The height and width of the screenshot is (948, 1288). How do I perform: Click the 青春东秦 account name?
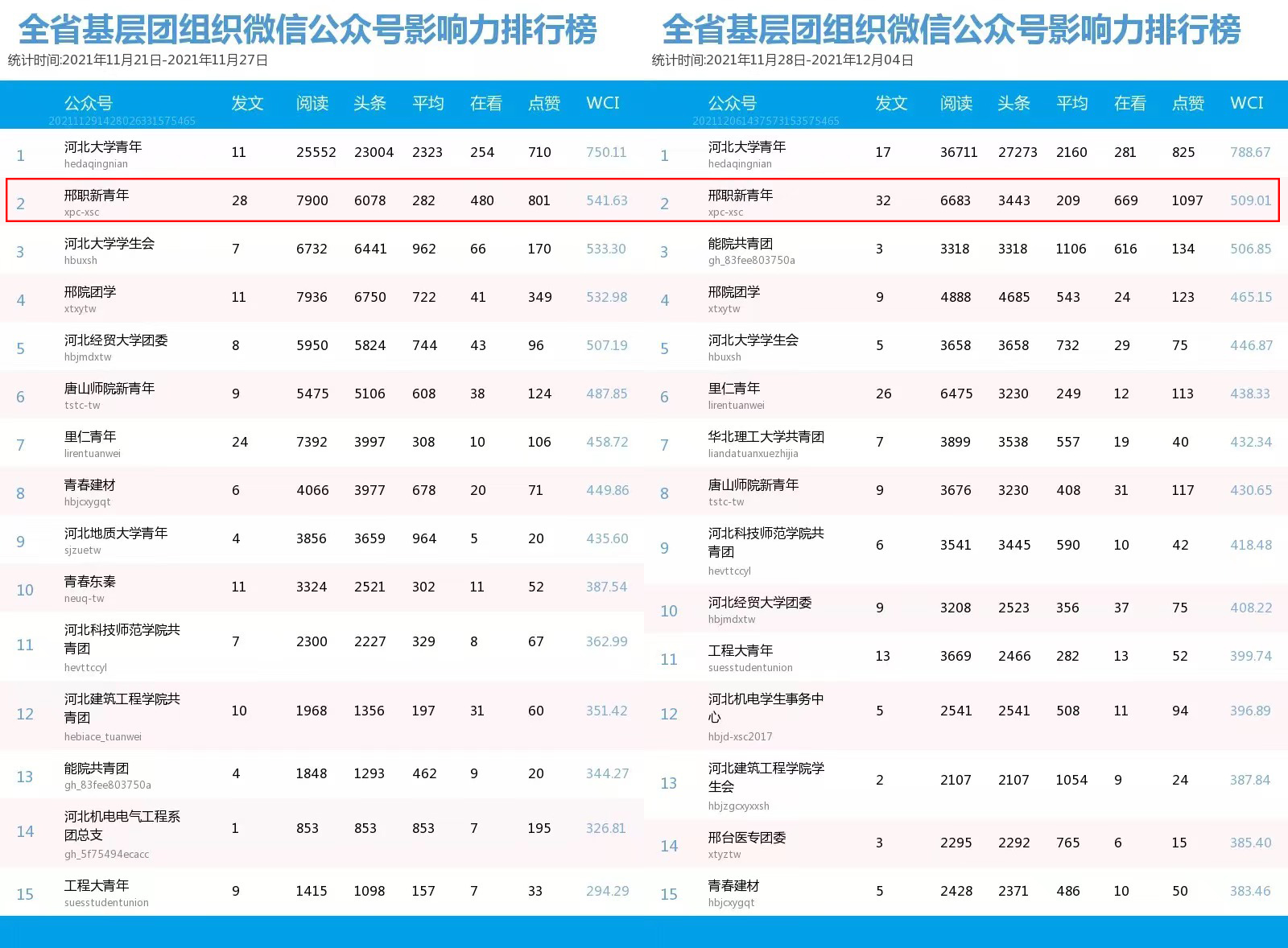point(89,581)
